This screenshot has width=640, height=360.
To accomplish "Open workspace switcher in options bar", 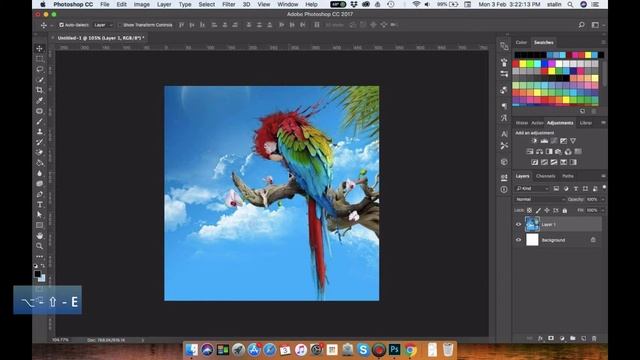I will (596, 25).
